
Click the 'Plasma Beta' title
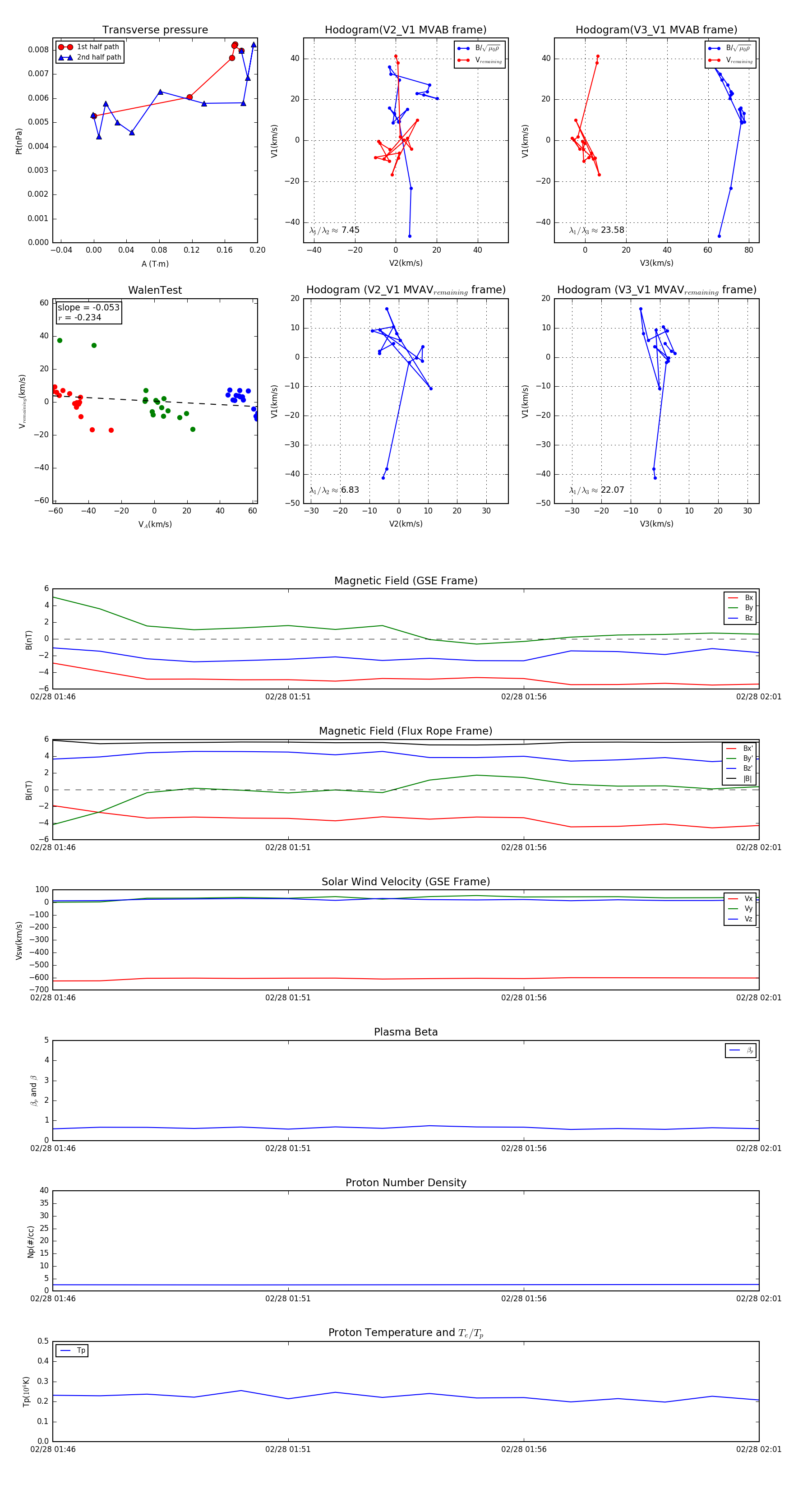[x=406, y=1032]
